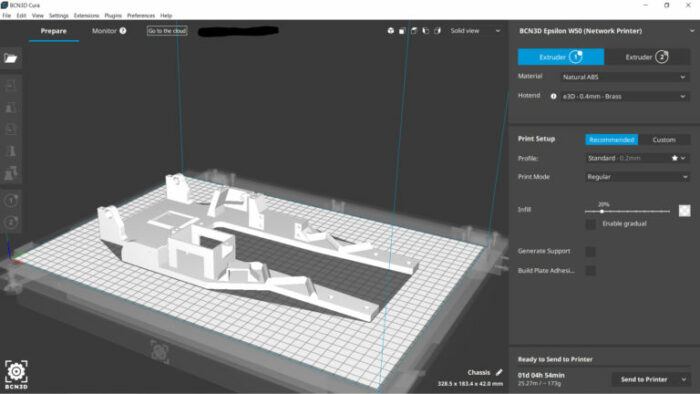Click the Hotend info icon
The image size is (700, 394).
click(554, 96)
